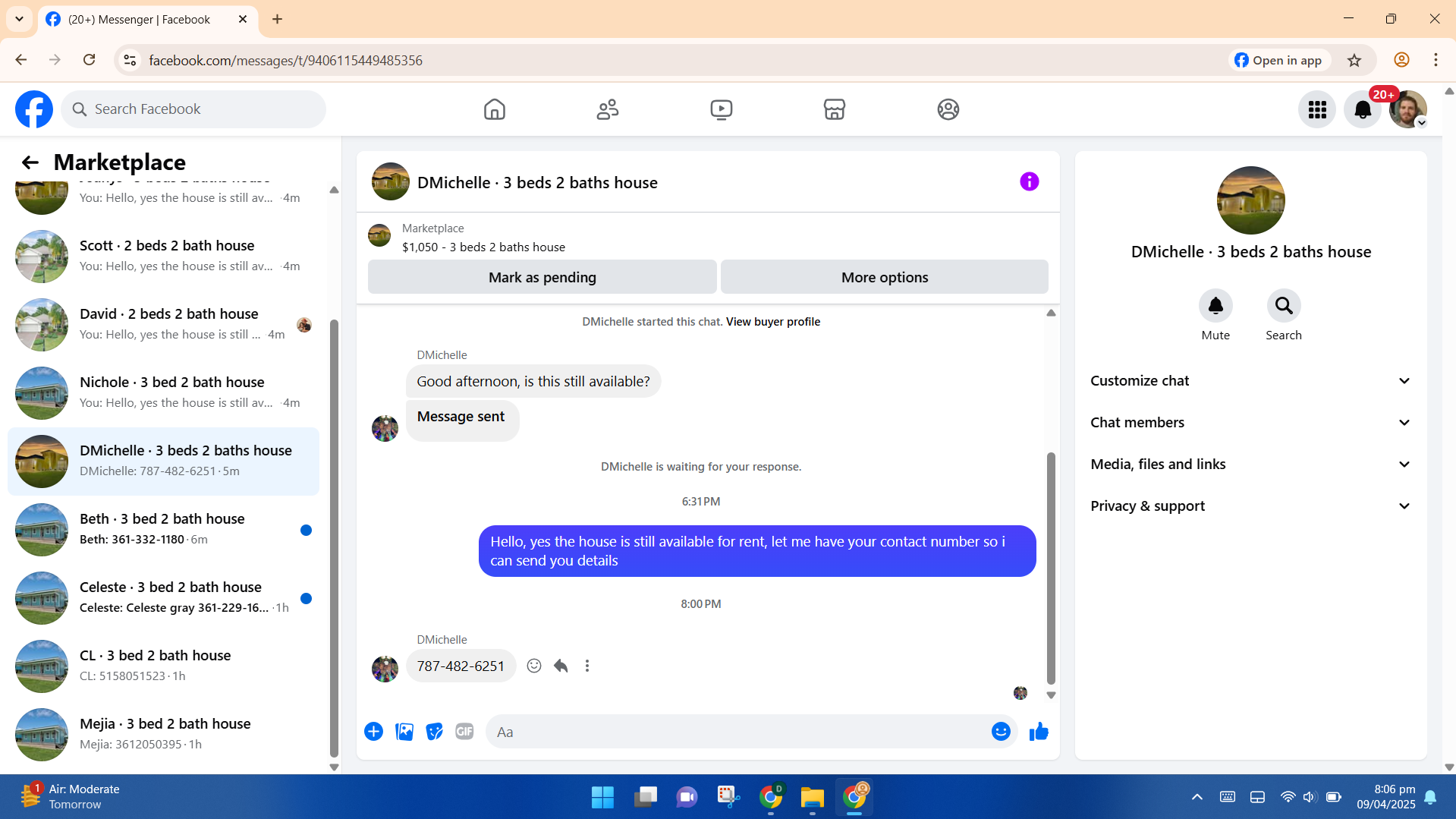Open the tab search dropdown arrow
This screenshot has width=1456, height=819.
(x=19, y=19)
